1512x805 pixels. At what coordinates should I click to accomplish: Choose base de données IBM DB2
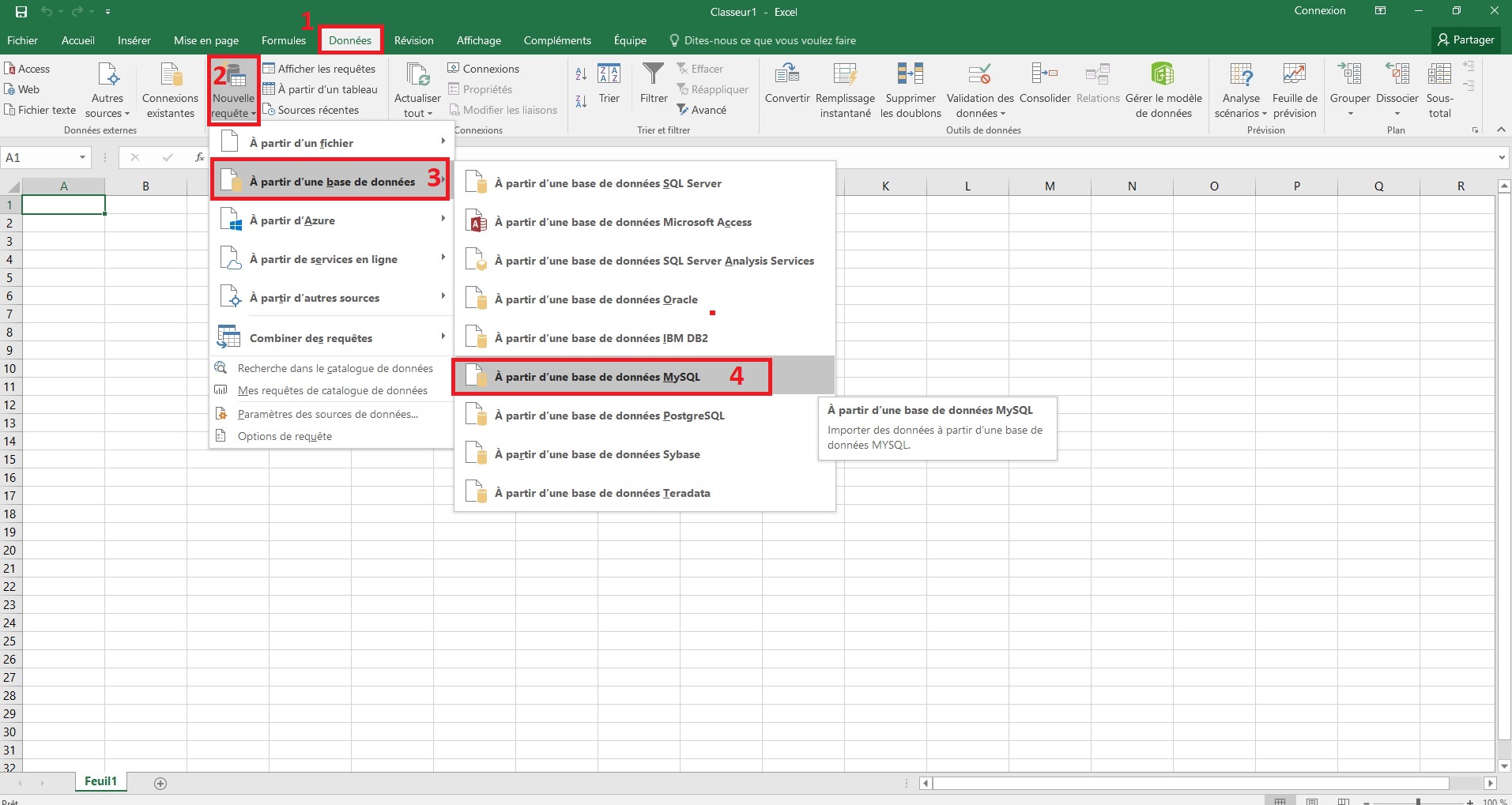click(x=644, y=338)
